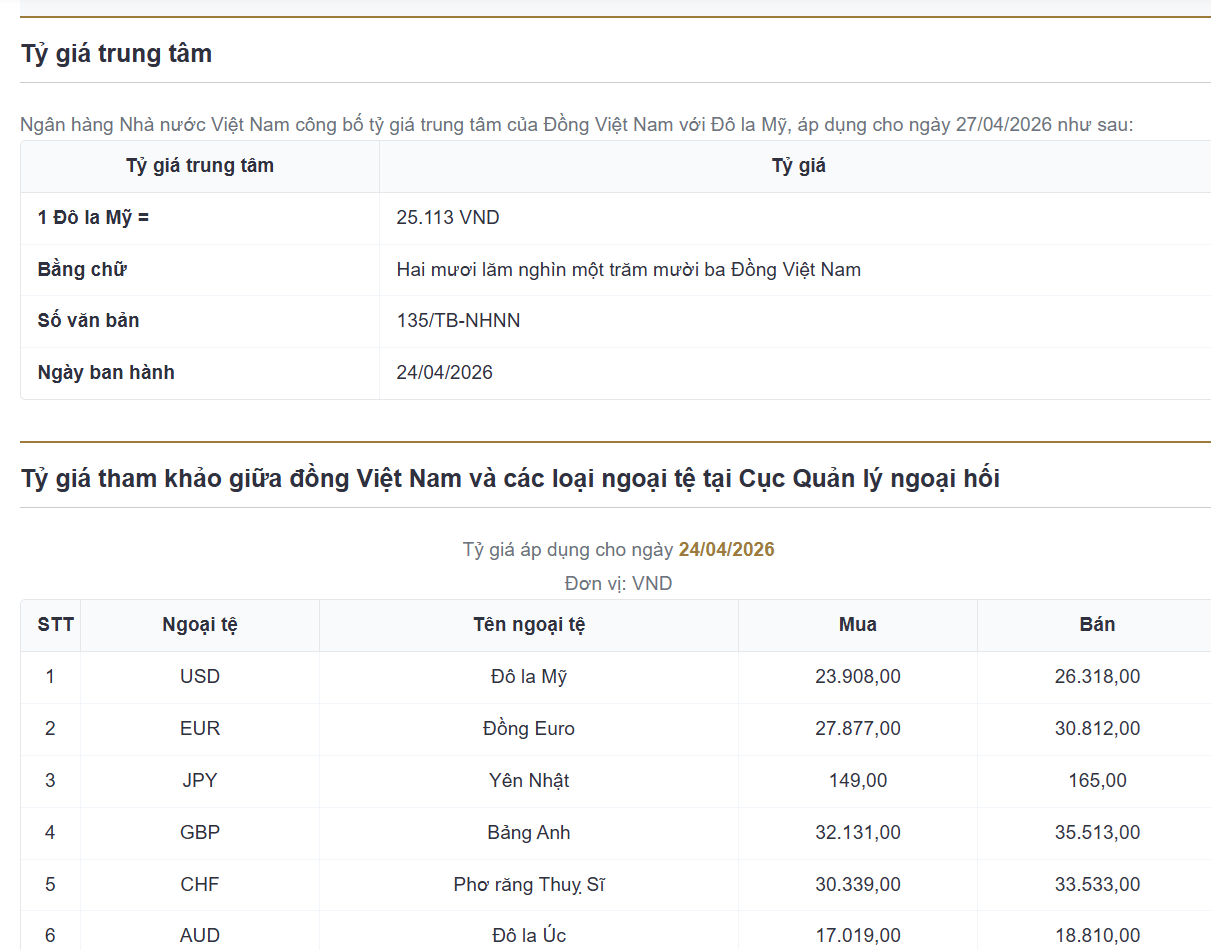Viewport: 1216px width, 950px height.
Task: Click the CHF Phơ răng Thụy Sĩ row
Action: [x=529, y=884]
